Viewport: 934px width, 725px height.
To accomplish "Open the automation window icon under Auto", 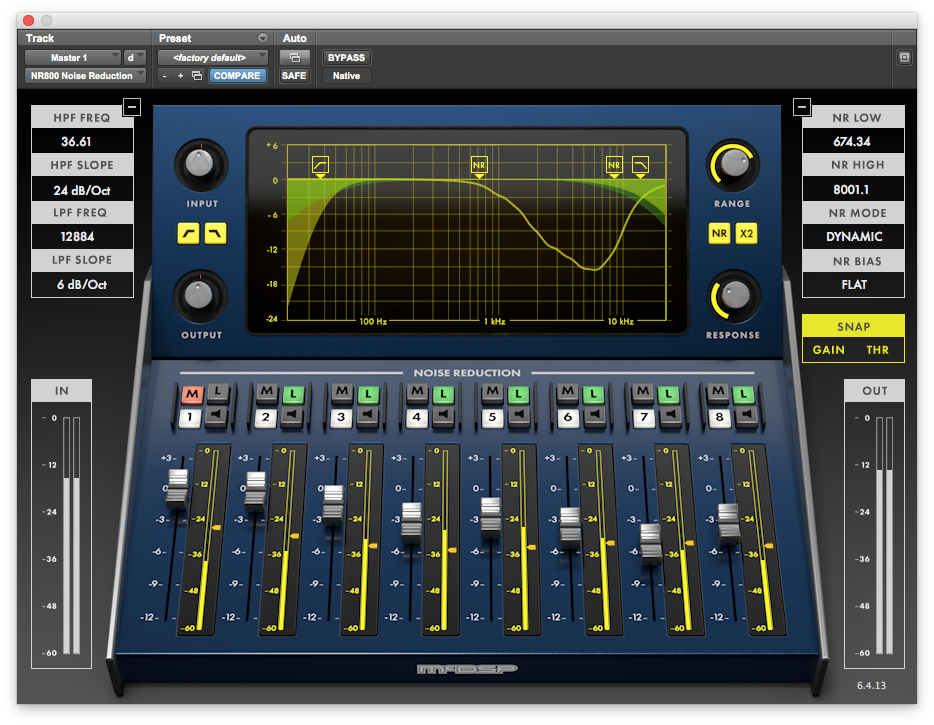I will point(294,58).
